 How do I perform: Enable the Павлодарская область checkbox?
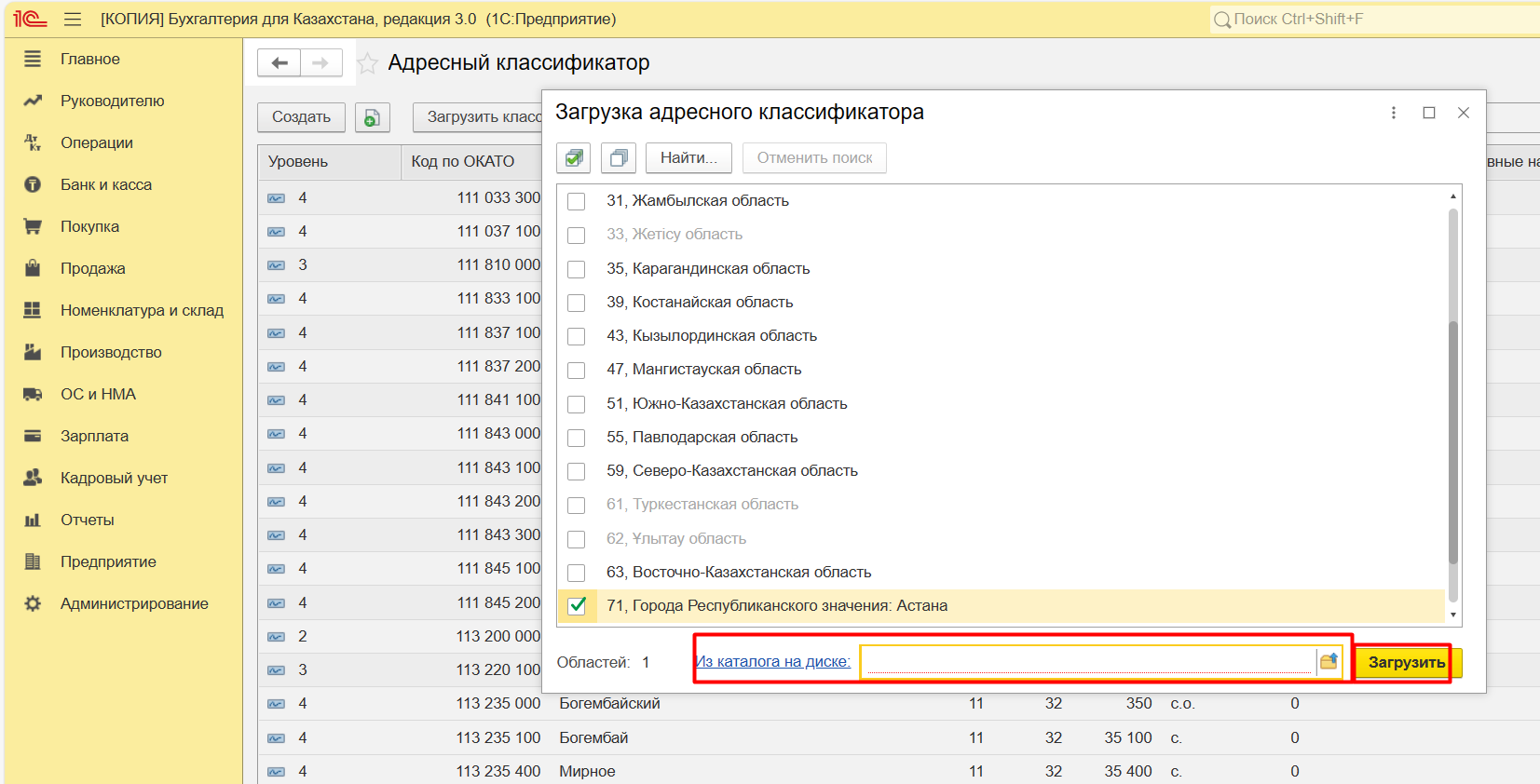pyautogui.click(x=577, y=438)
